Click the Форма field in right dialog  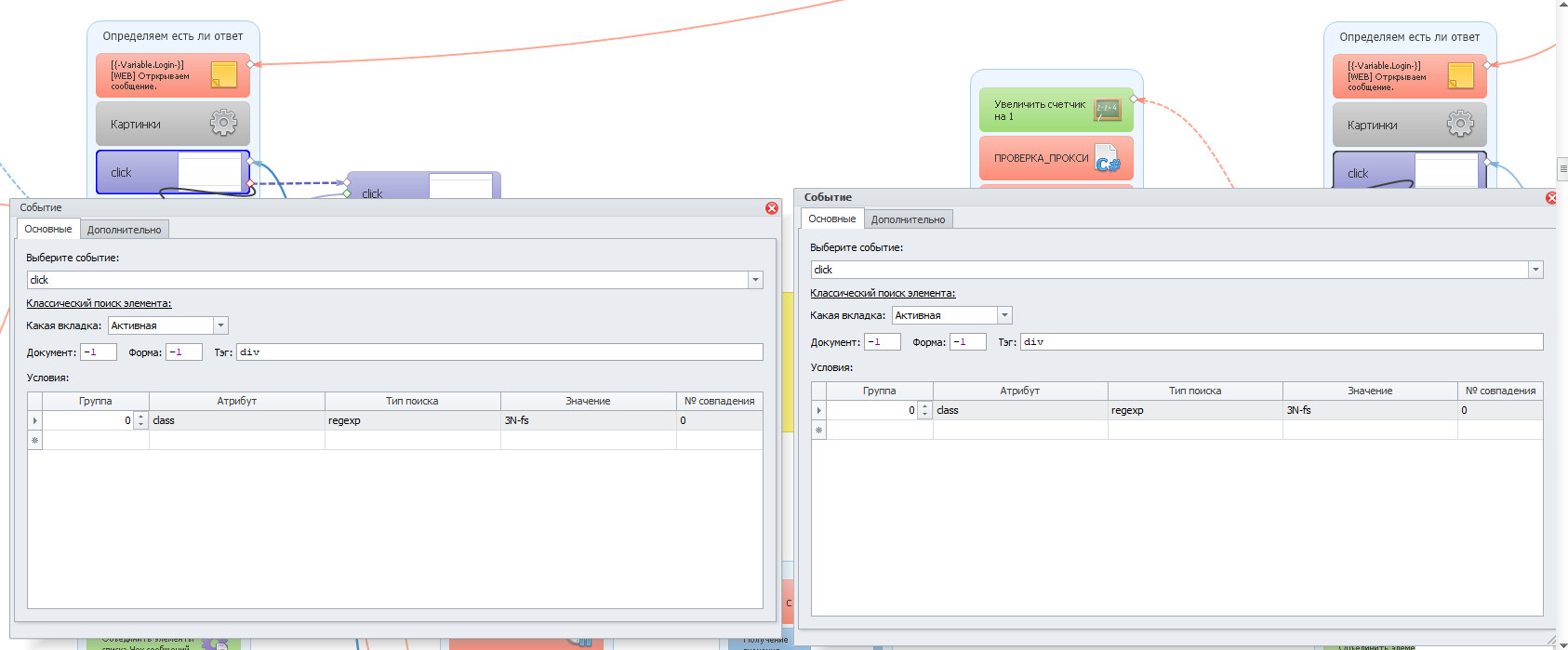[x=968, y=342]
